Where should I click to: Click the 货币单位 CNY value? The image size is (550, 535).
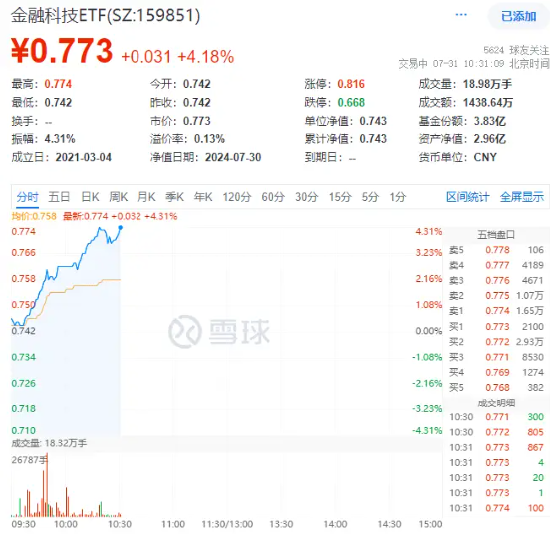point(485,157)
